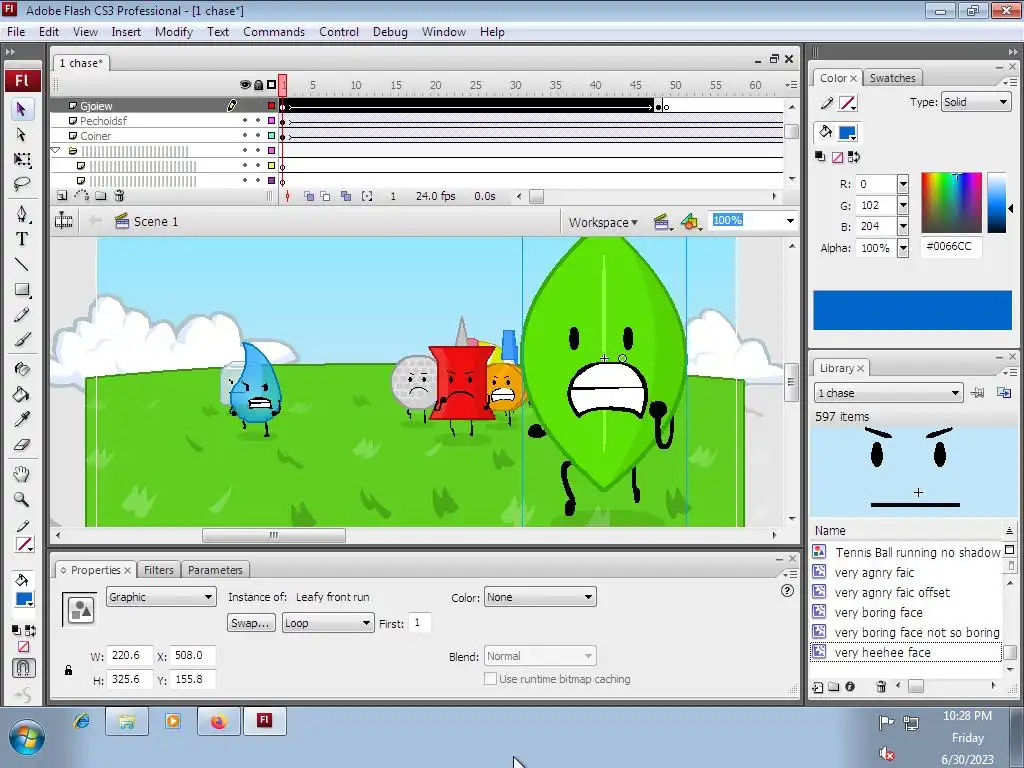This screenshot has height=768, width=1024.
Task: Toggle Snap to Objects magnet
Action: point(23,668)
